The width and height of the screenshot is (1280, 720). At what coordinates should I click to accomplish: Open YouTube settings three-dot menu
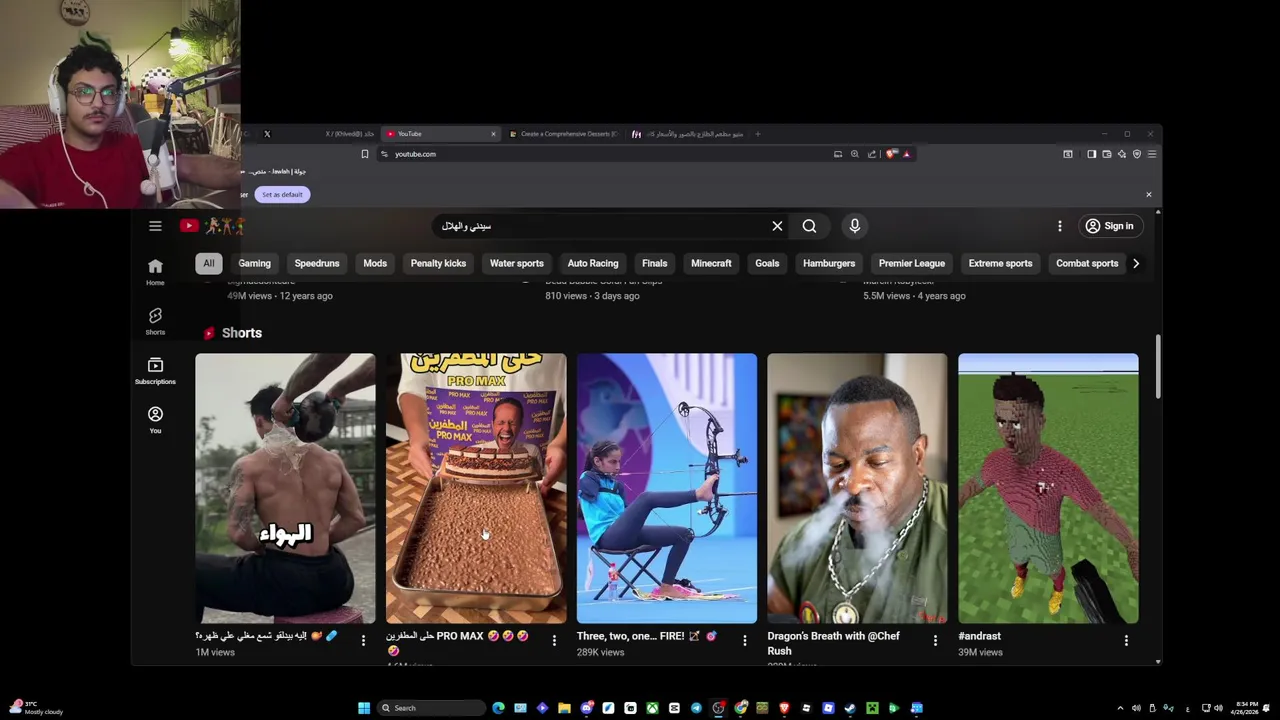[x=1060, y=226]
